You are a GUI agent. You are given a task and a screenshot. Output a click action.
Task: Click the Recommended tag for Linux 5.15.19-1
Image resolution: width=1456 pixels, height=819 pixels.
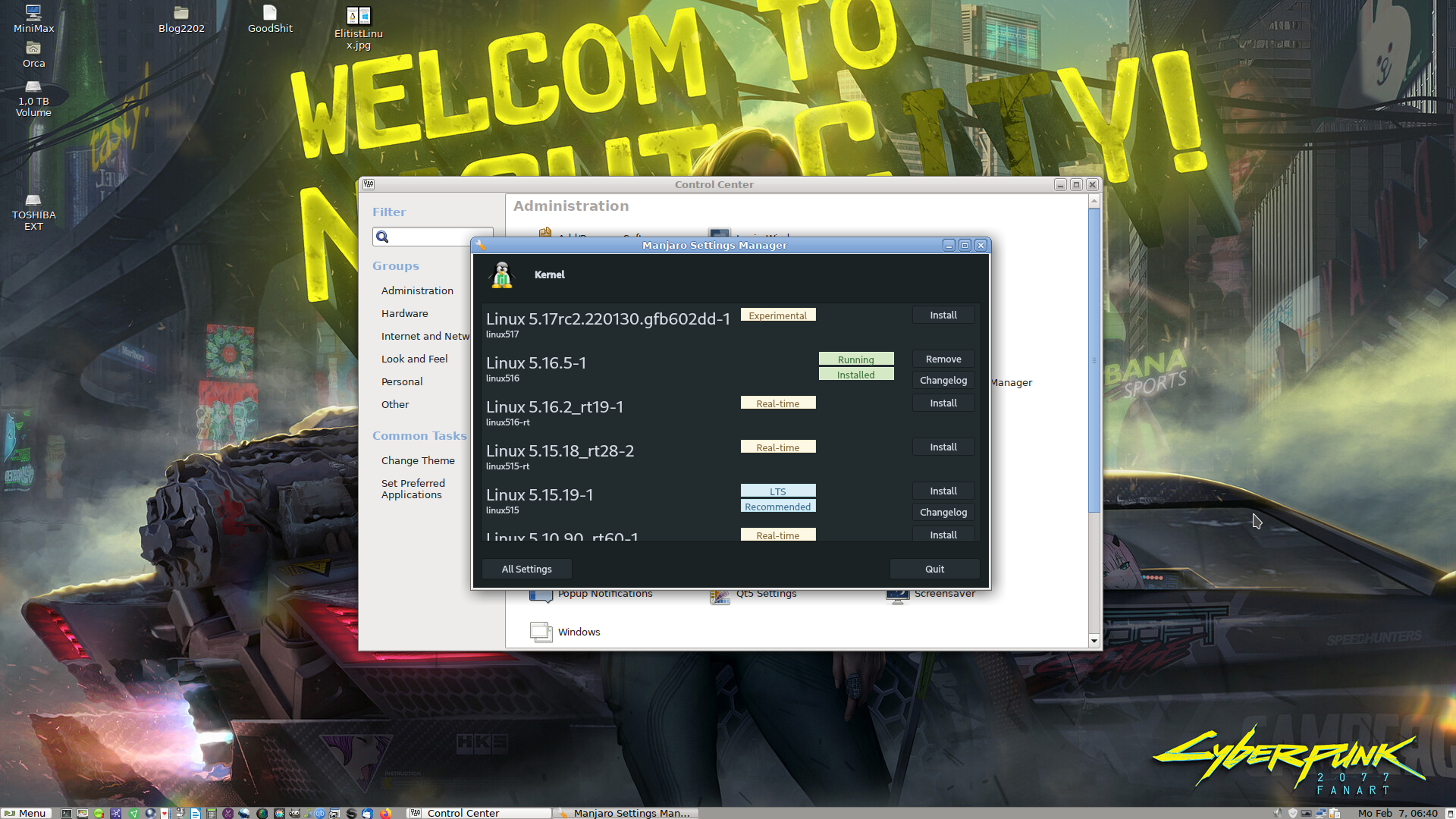click(778, 507)
